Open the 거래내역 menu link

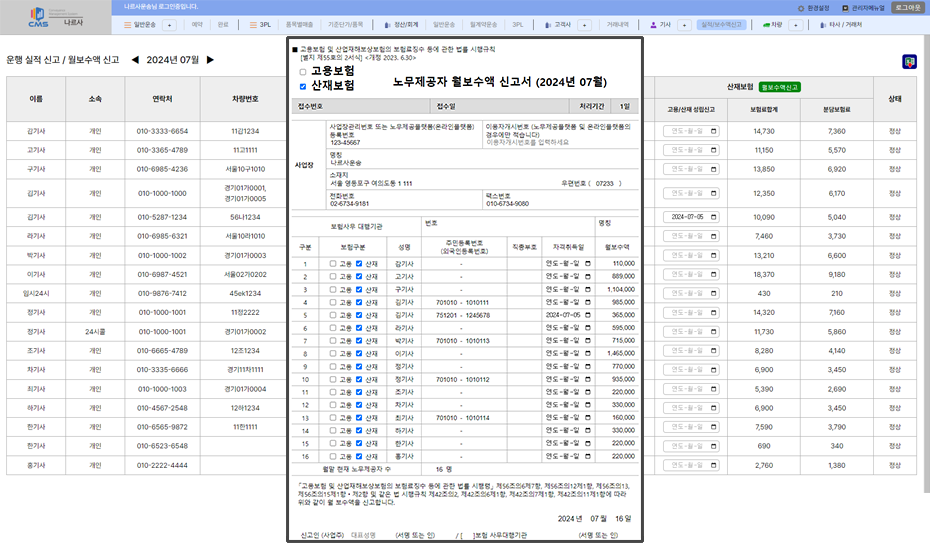click(x=617, y=25)
